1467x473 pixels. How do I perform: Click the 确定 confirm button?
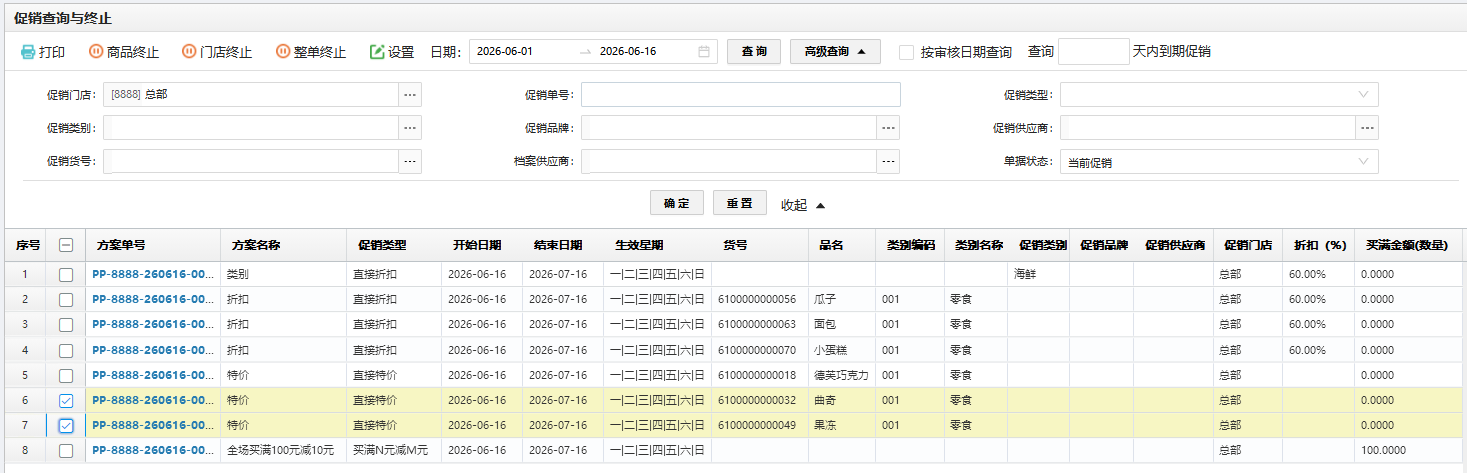[x=677, y=203]
